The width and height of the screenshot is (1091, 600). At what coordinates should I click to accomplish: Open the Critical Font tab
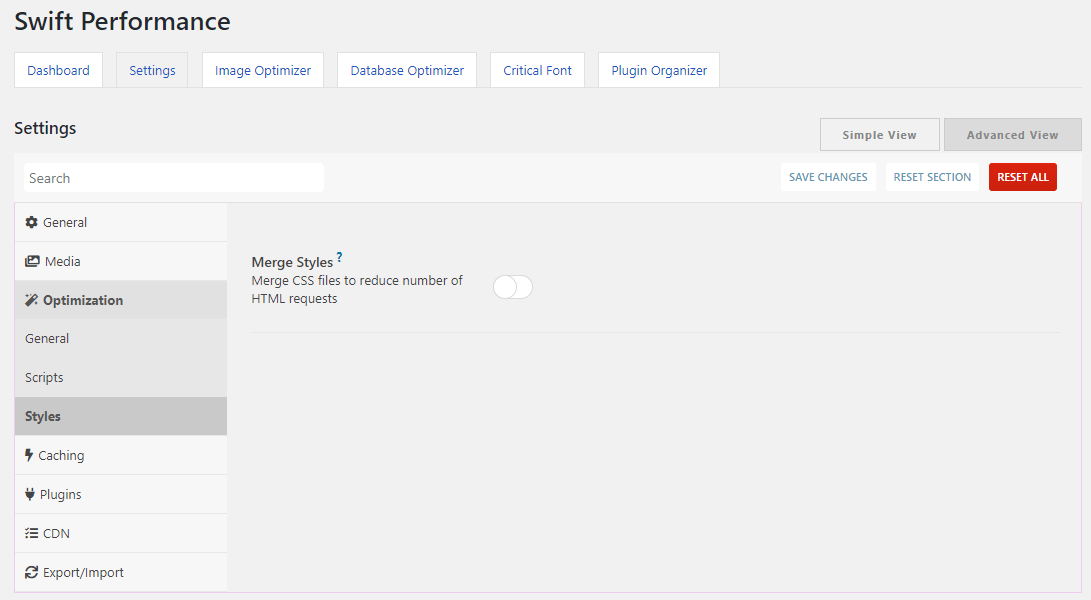(537, 70)
